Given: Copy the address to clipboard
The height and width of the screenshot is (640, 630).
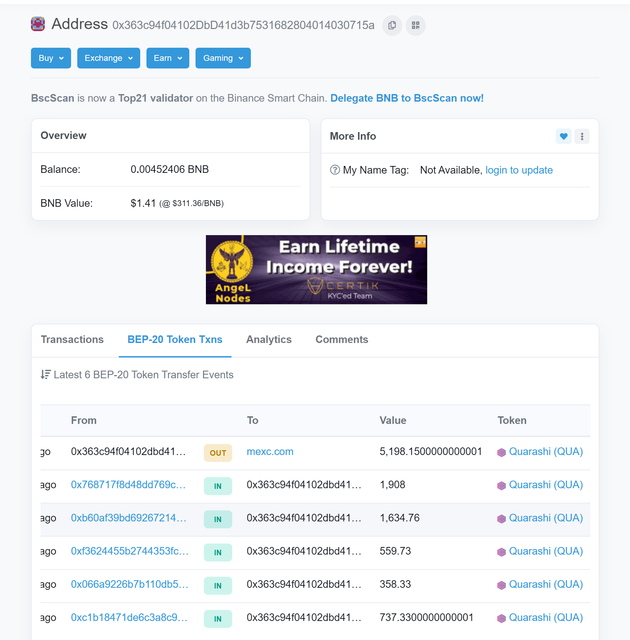Looking at the screenshot, I should point(392,25).
